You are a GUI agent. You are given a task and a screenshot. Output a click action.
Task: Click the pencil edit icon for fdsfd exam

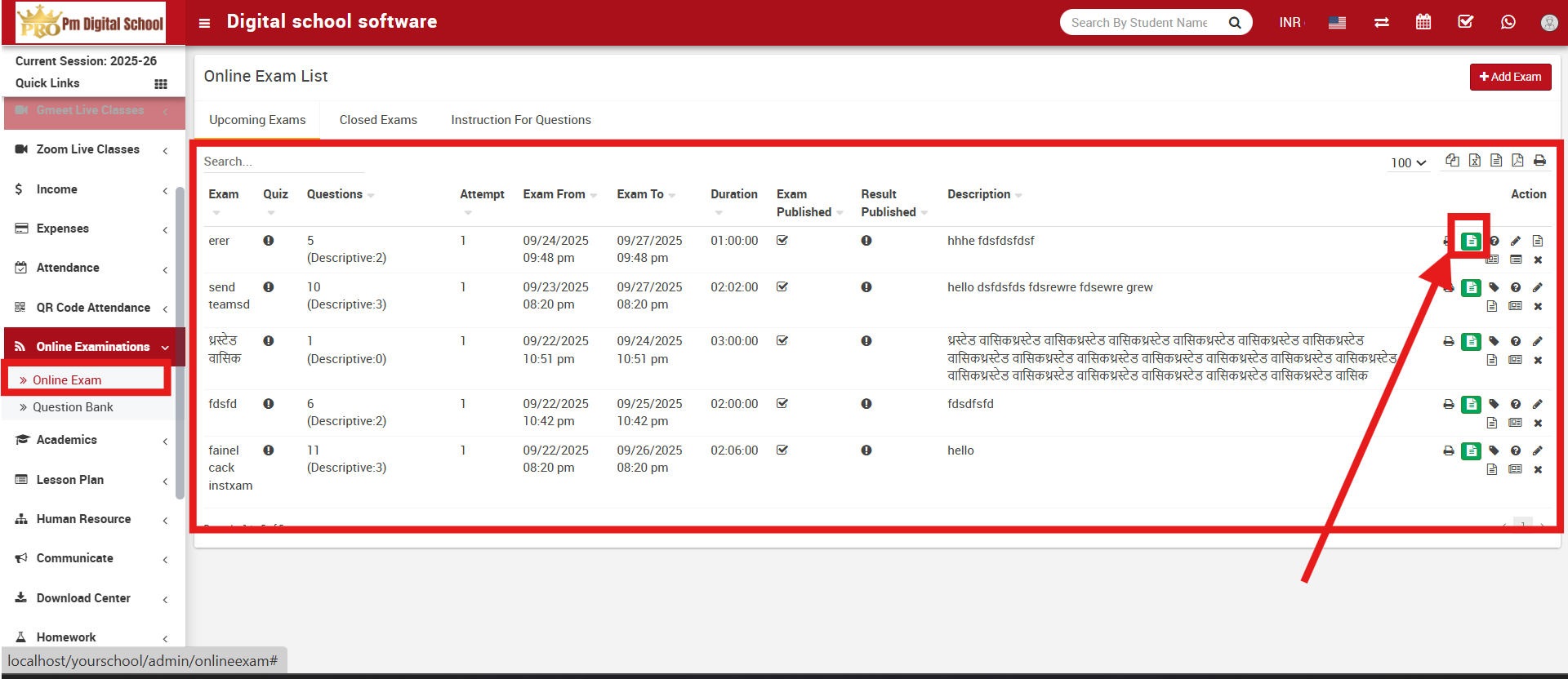pos(1538,404)
